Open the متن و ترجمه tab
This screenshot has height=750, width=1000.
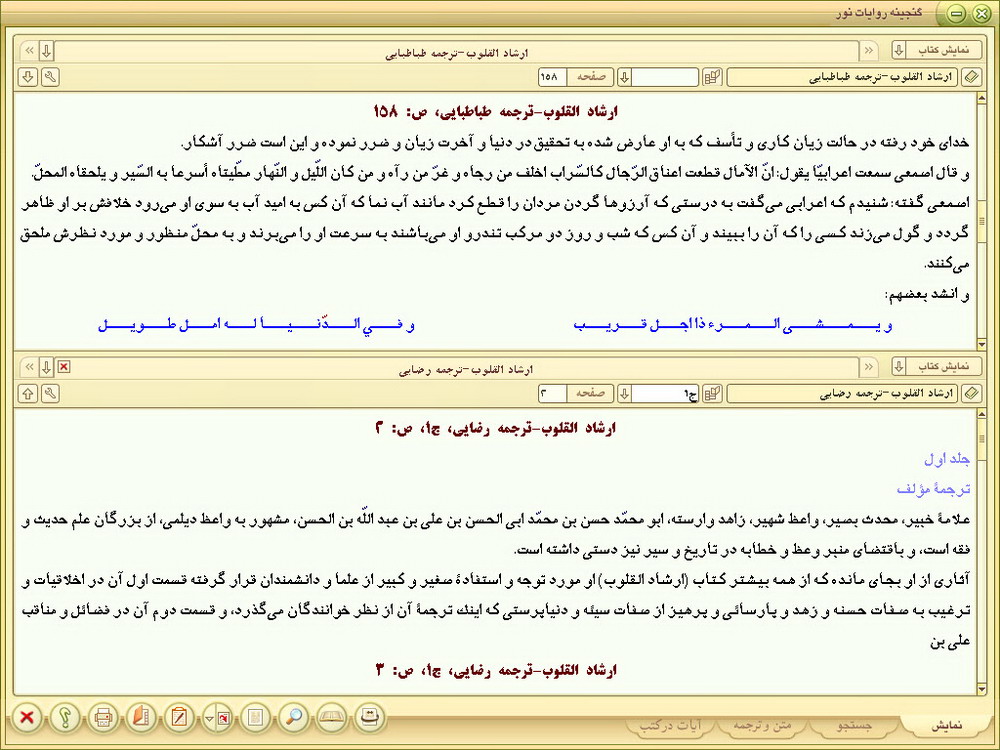(x=761, y=726)
